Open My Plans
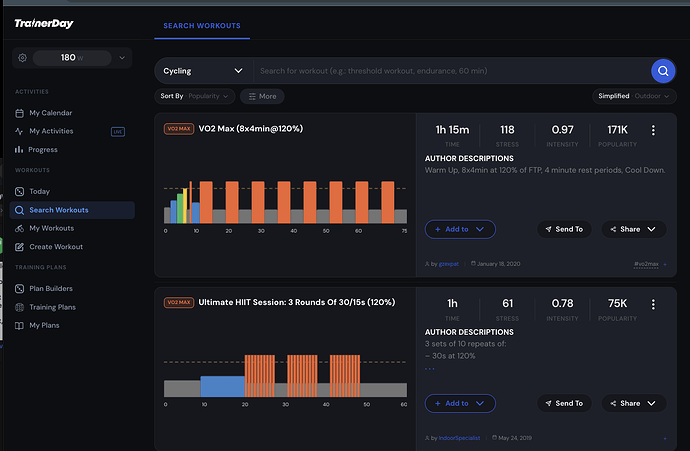This screenshot has width=690, height=451. pyautogui.click(x=44, y=326)
